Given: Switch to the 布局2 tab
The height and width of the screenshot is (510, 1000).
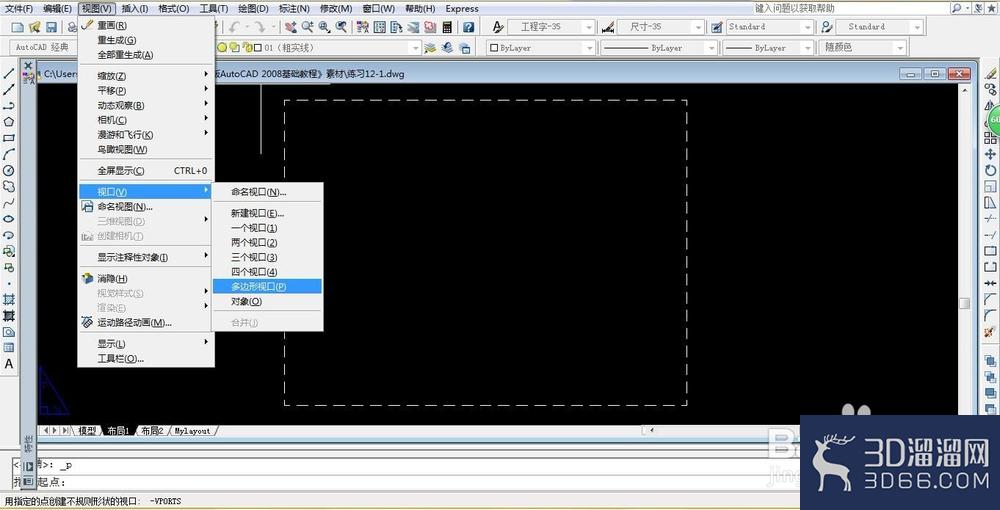Looking at the screenshot, I should [x=152, y=431].
